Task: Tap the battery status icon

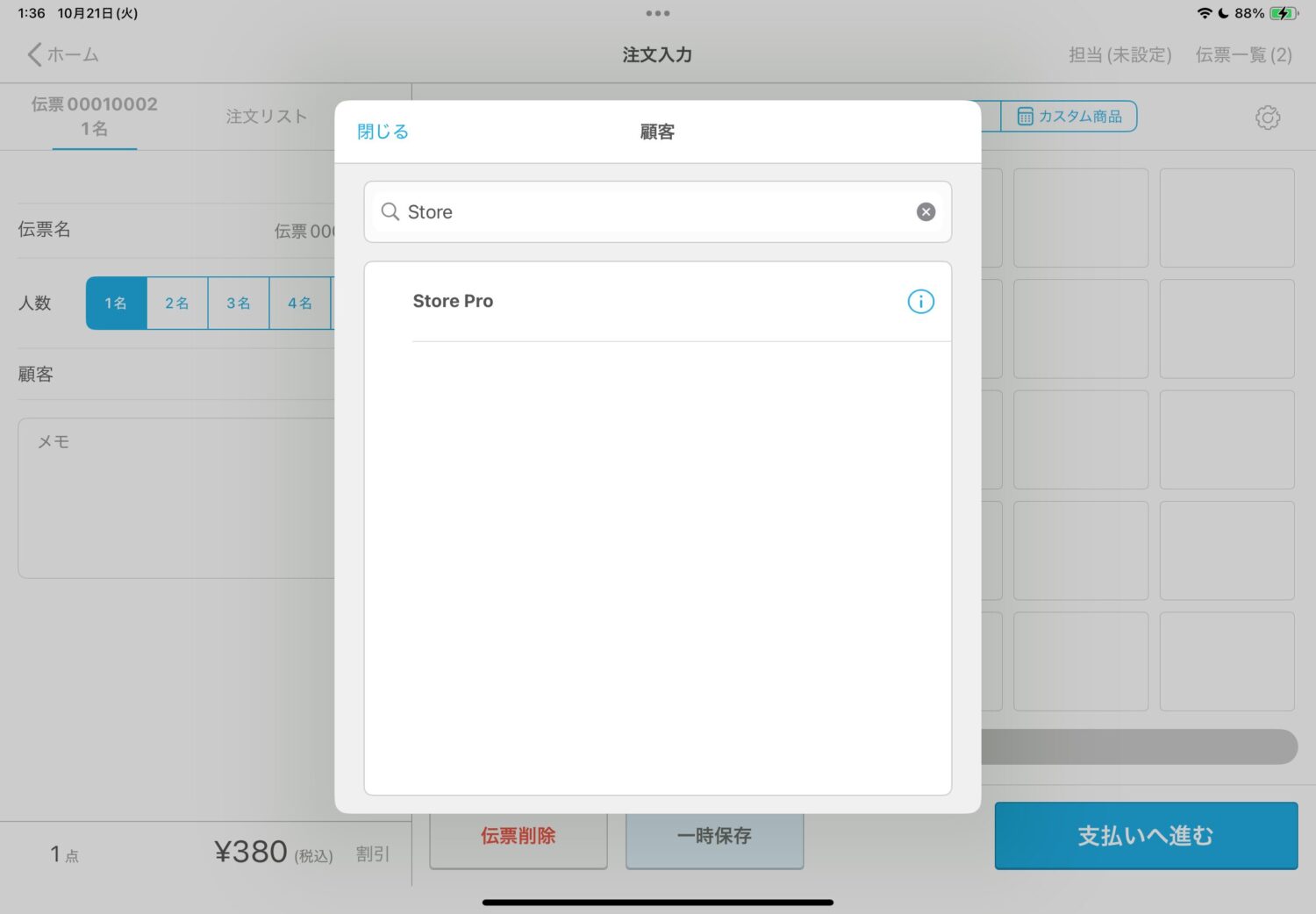Action: pos(1283,13)
